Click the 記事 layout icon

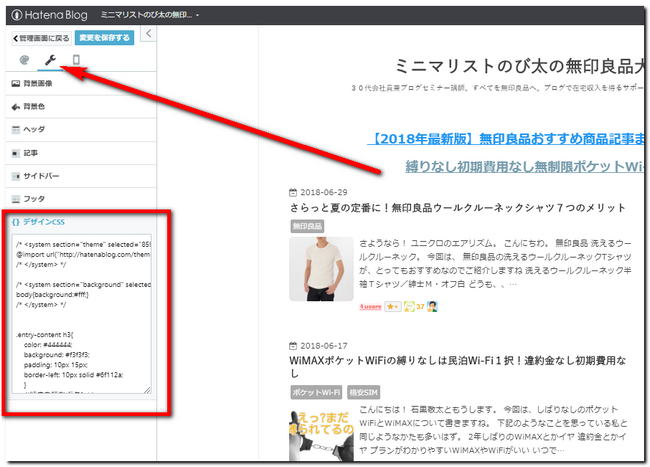16,153
